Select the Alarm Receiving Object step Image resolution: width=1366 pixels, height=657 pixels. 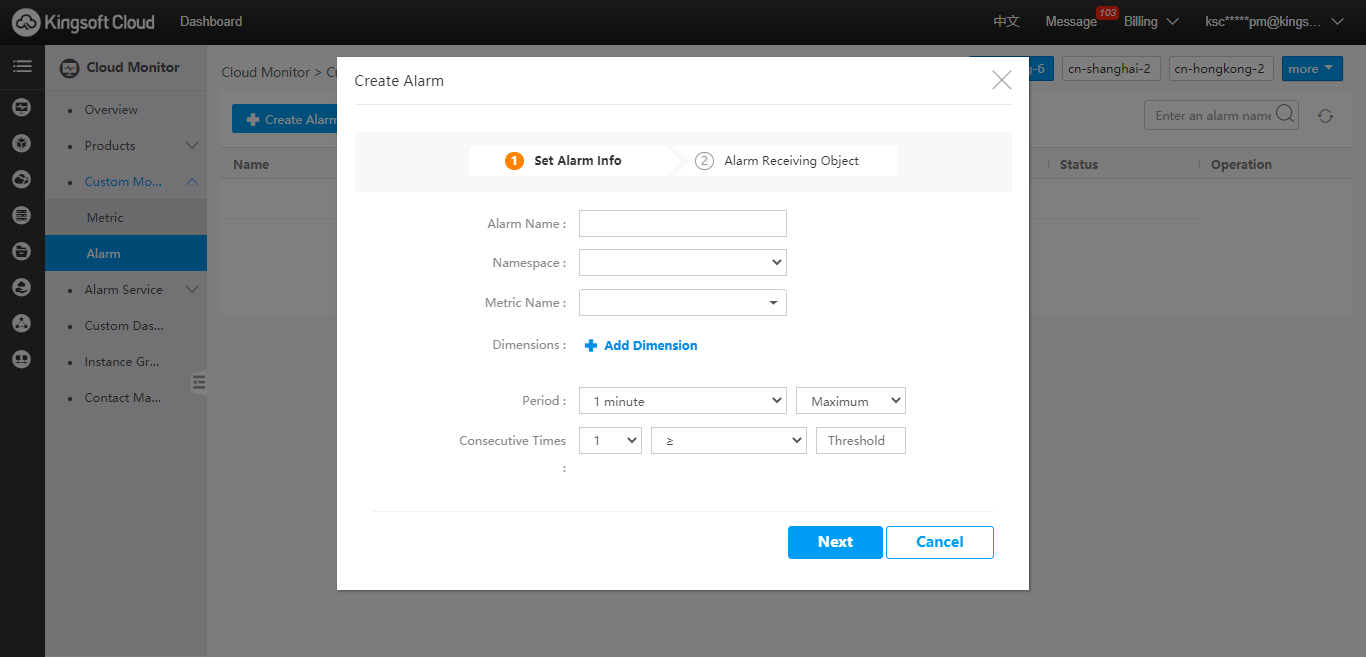[790, 161]
